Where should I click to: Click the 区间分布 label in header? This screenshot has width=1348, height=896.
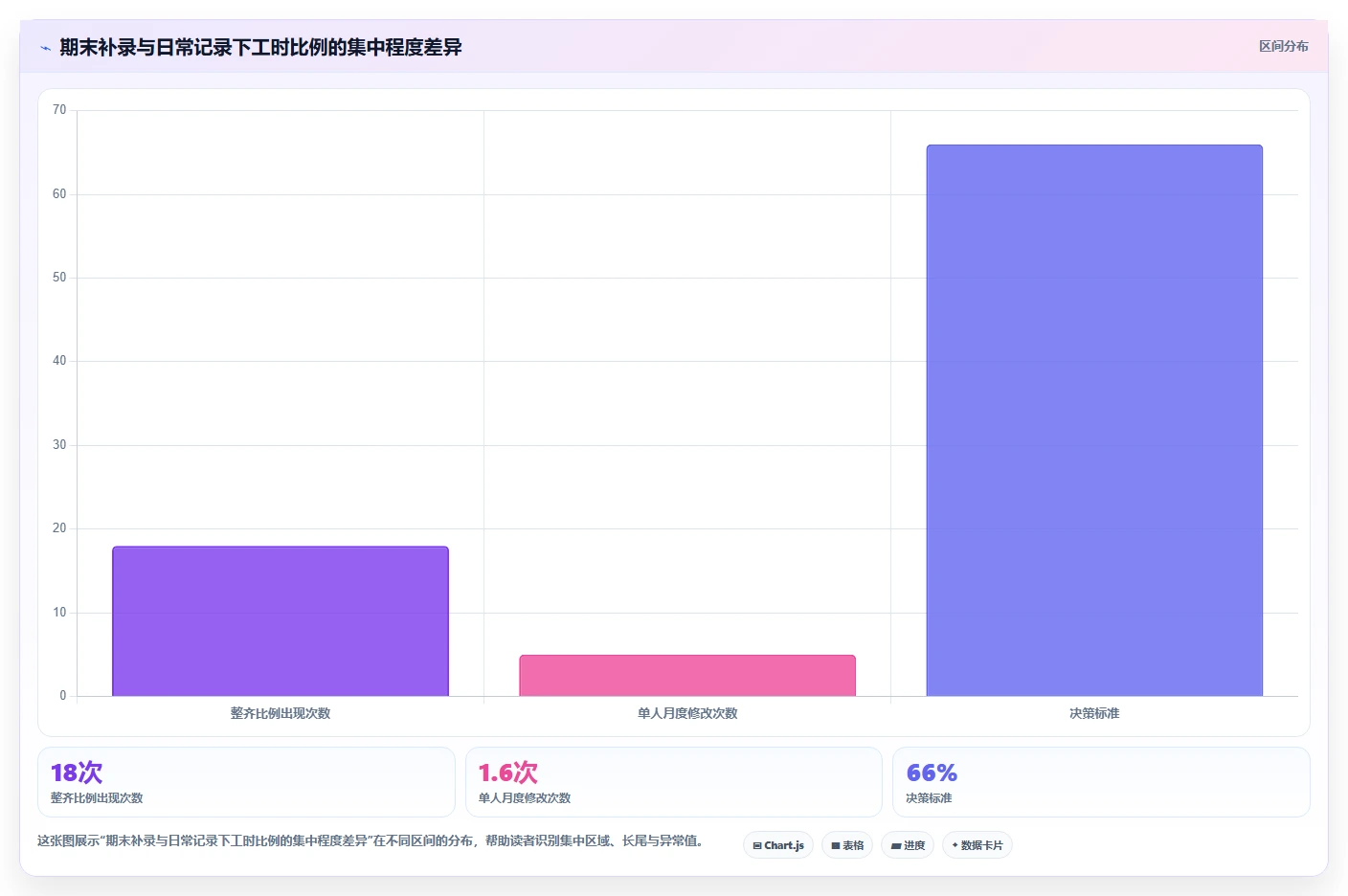click(1283, 46)
